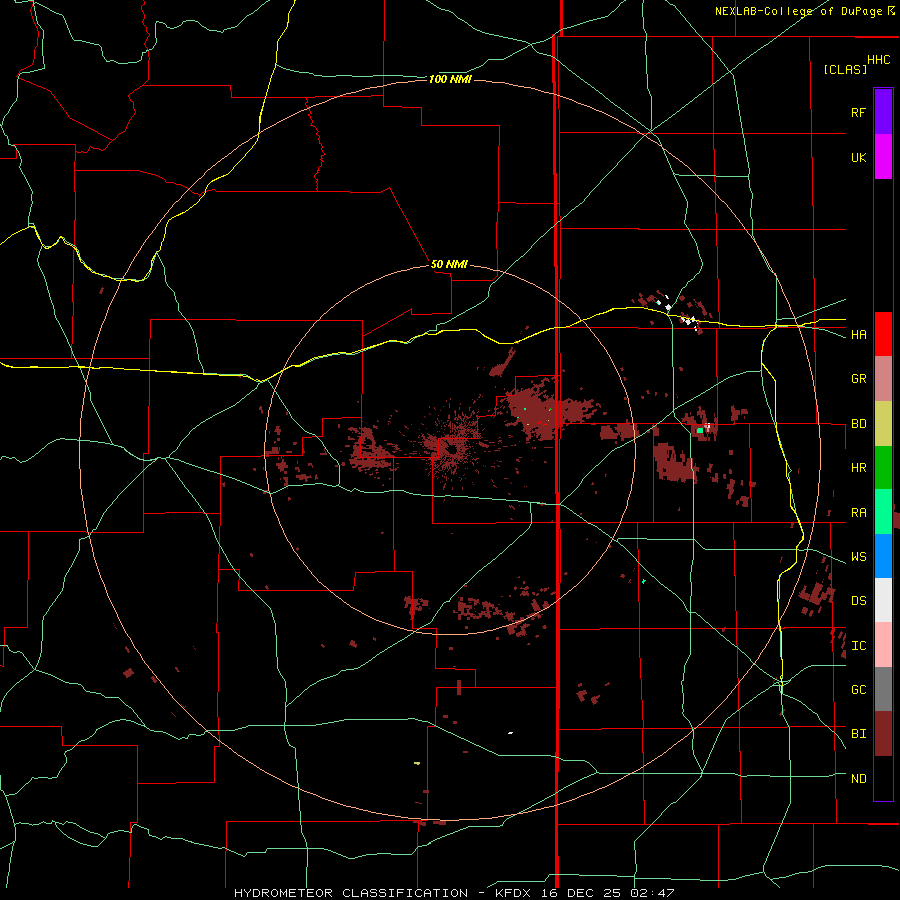Click the 'RA' legend label

coord(858,513)
